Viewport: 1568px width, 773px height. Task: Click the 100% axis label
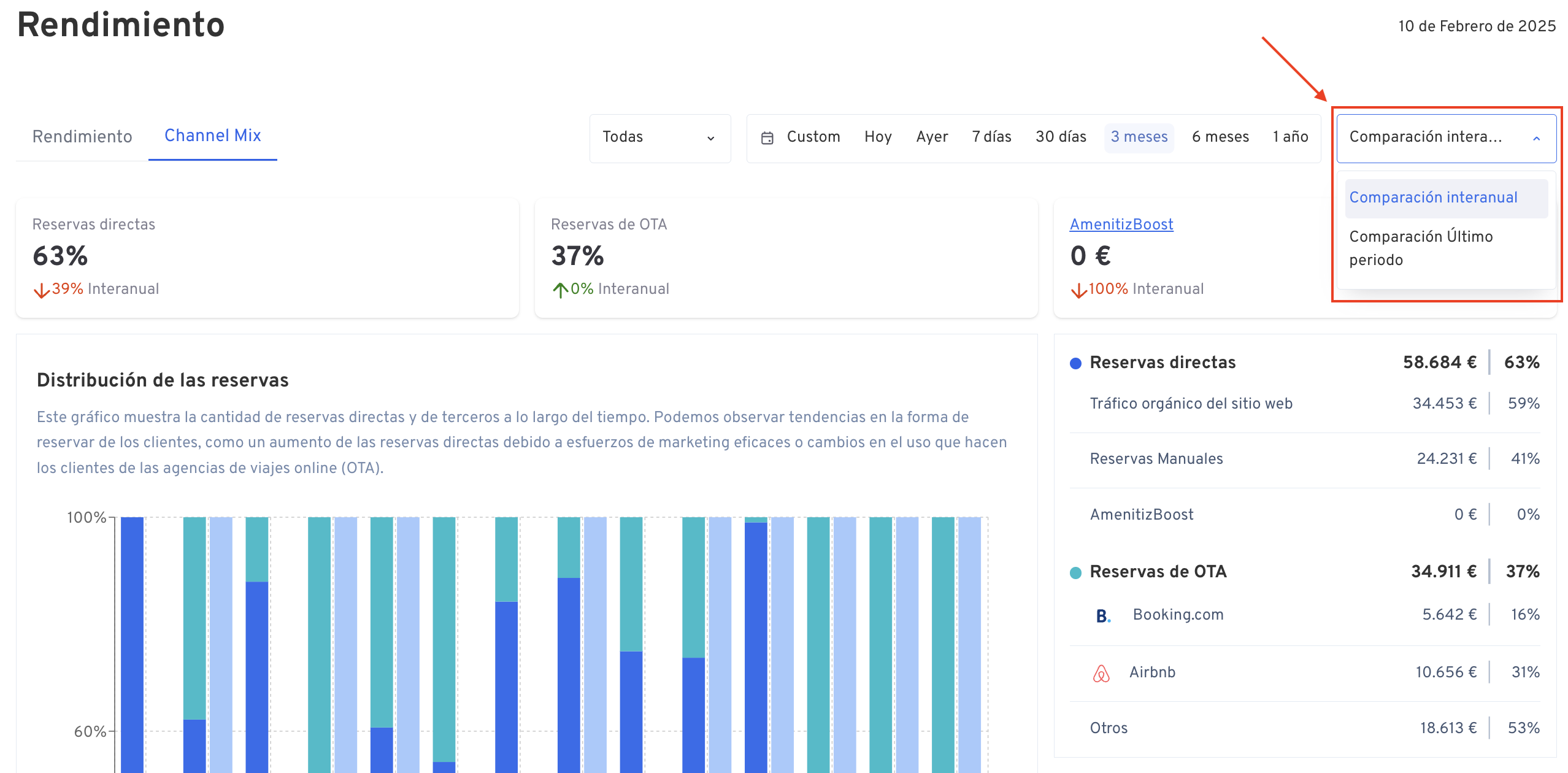(86, 518)
